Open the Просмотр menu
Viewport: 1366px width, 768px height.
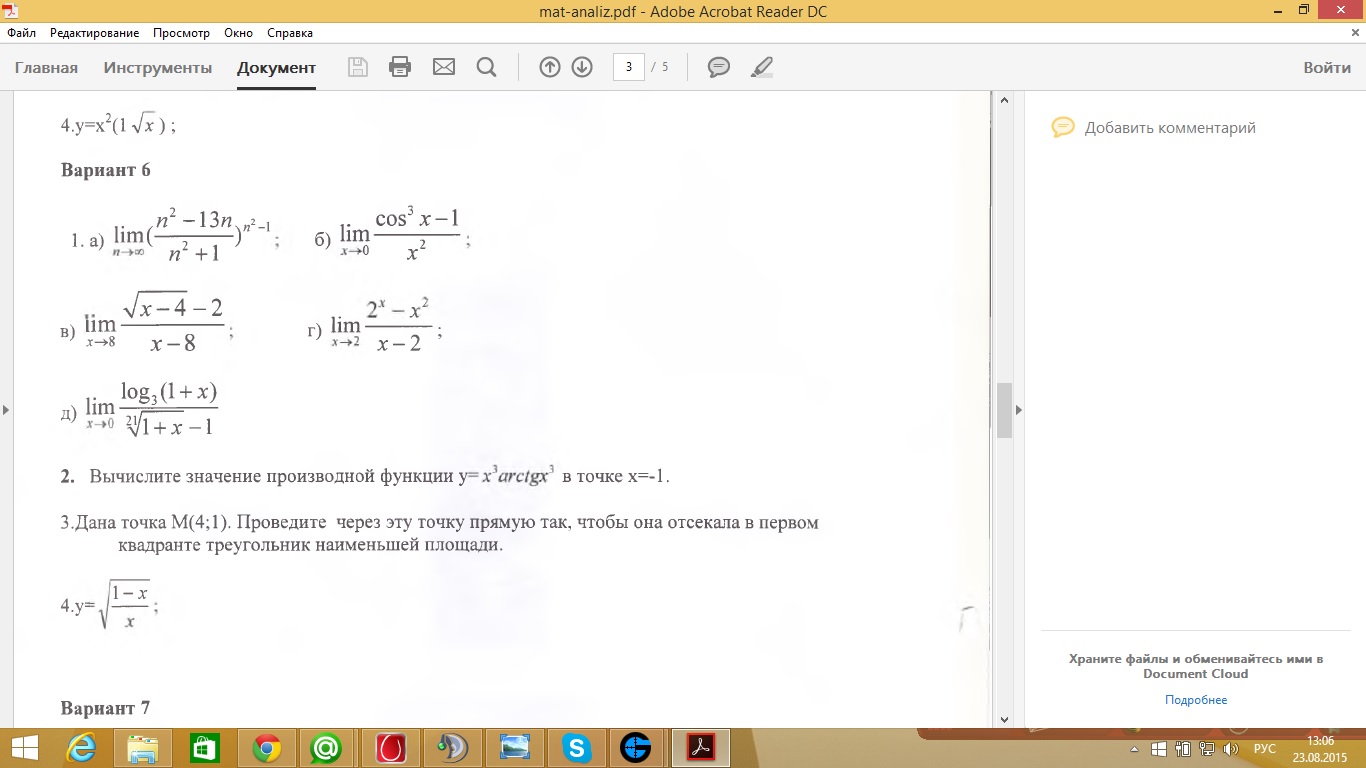(x=181, y=33)
